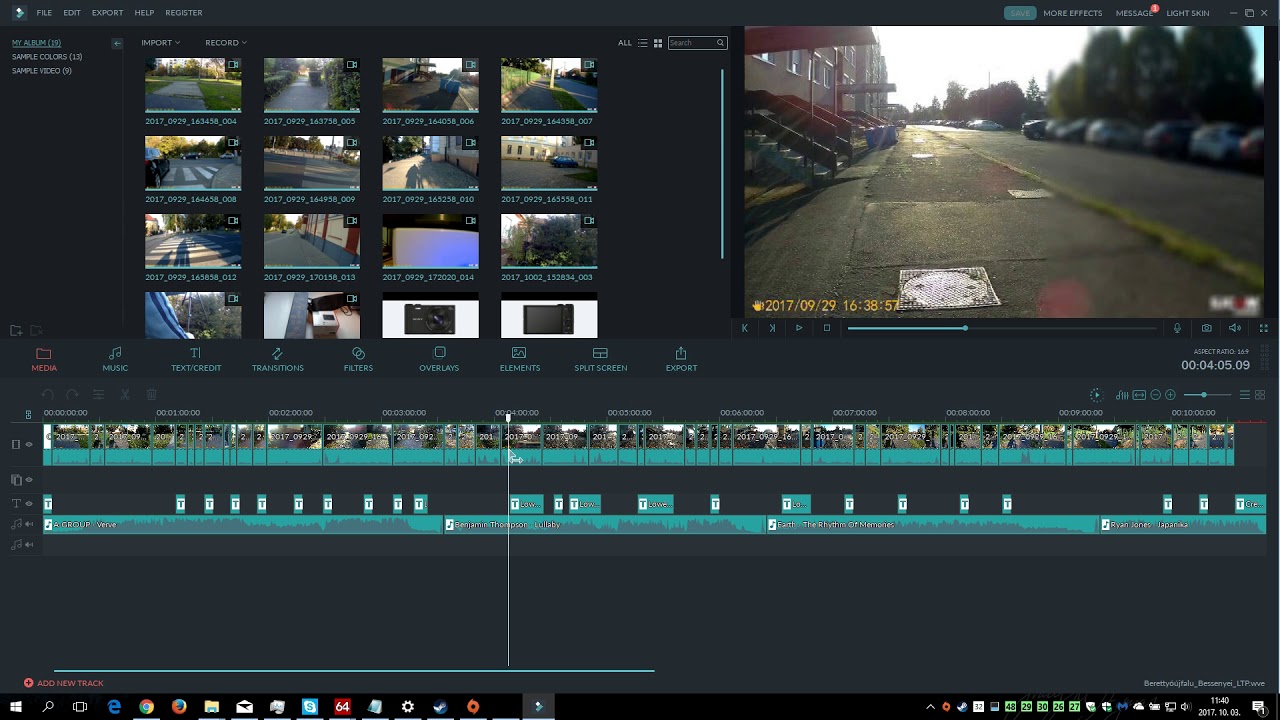Take a snapshot with camera icon

(1207, 328)
